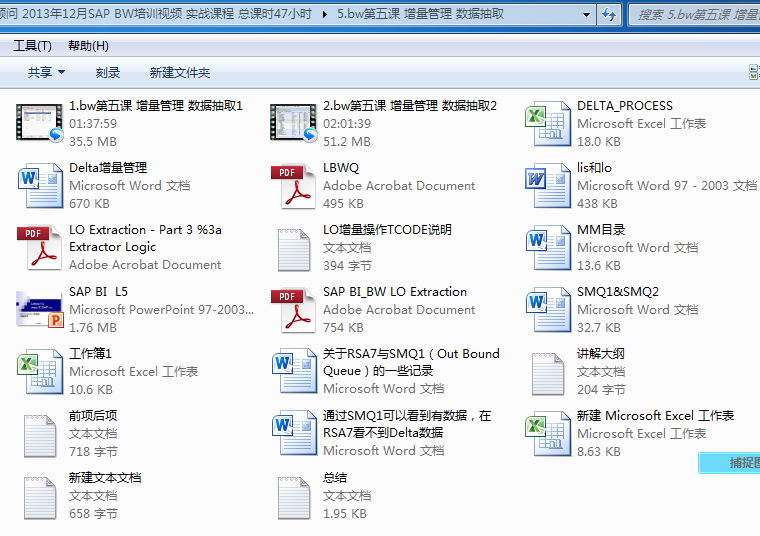
Task: Click 通过SMQ1可以看到有数据 Word document icon
Action: [294, 433]
